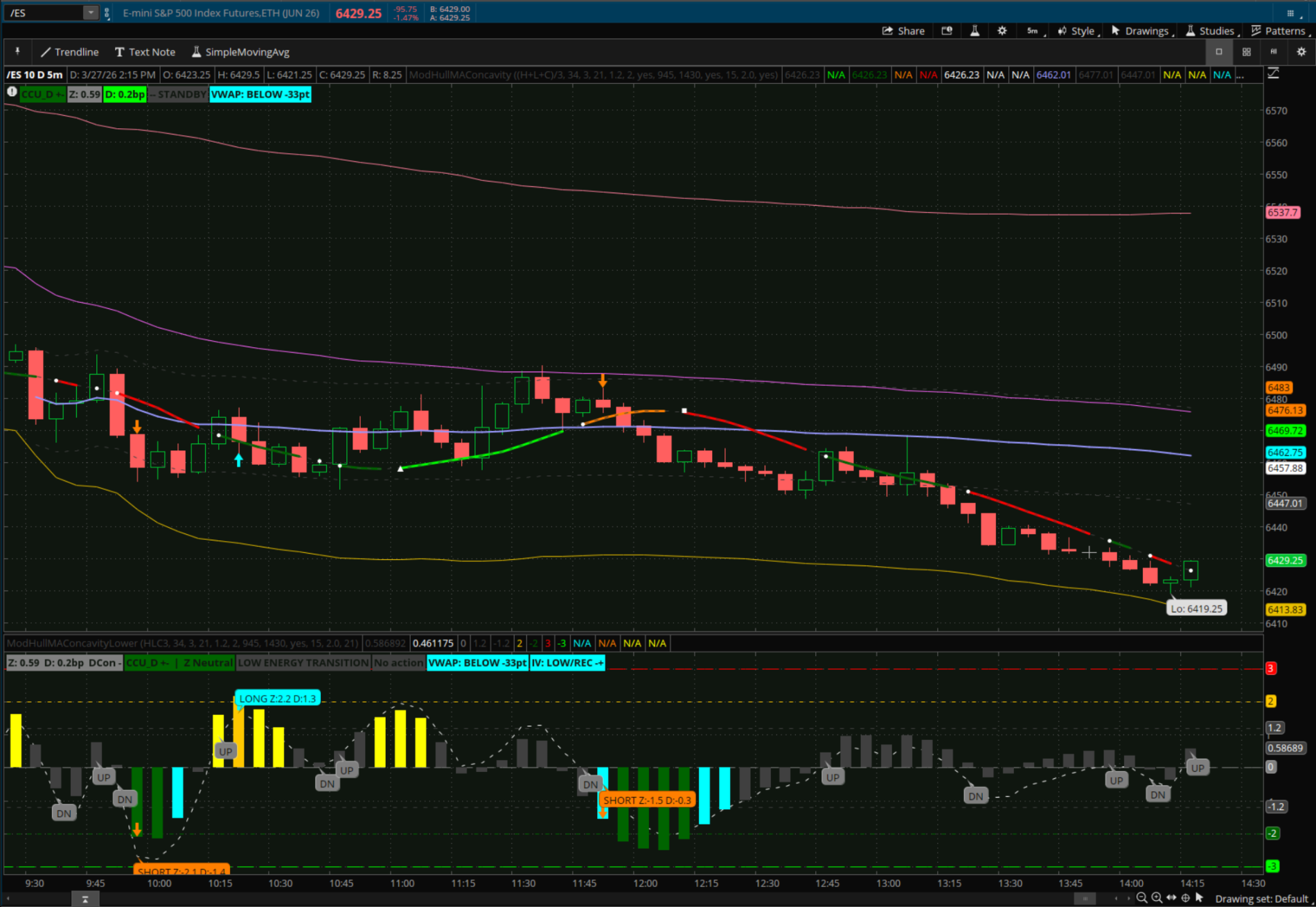The height and width of the screenshot is (907, 1316).
Task: Open chart settings gear in top toolbar
Action: 1002,30
